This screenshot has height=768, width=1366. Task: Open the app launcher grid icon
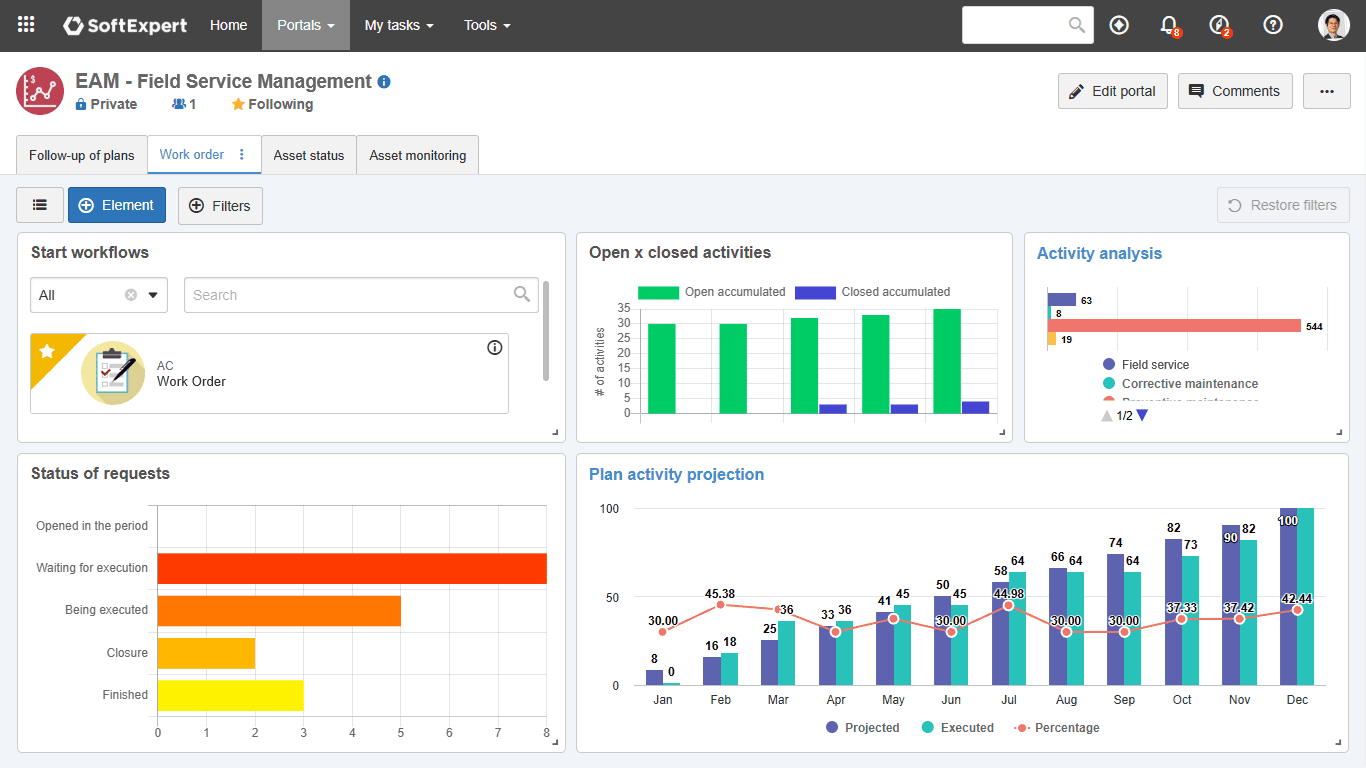[x=25, y=25]
